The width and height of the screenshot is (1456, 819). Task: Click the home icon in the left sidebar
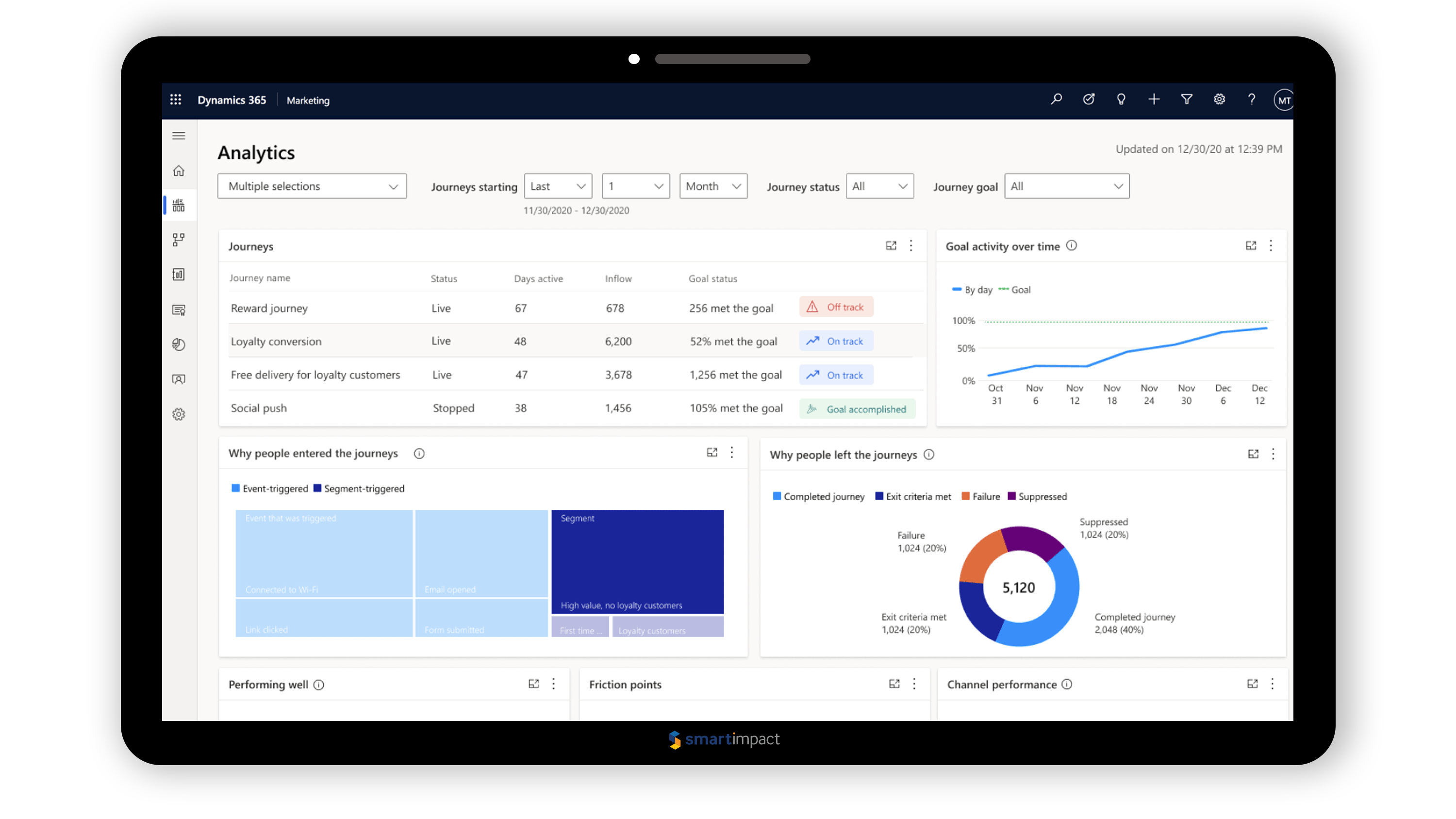[x=179, y=171]
